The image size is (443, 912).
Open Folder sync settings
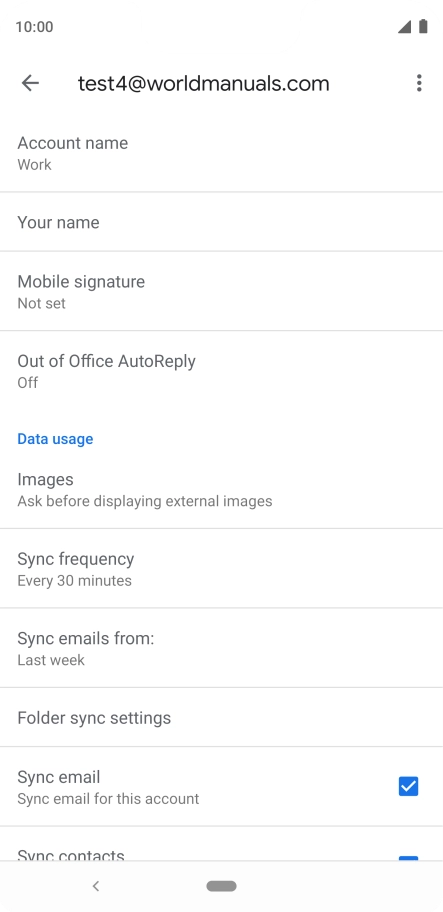222,718
